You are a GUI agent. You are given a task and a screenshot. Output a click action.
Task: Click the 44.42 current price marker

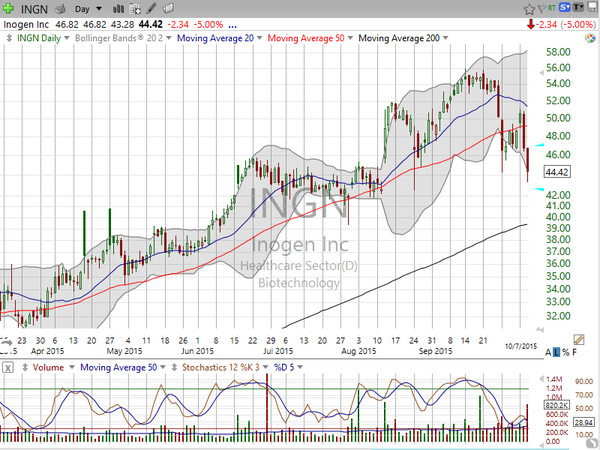[x=557, y=172]
